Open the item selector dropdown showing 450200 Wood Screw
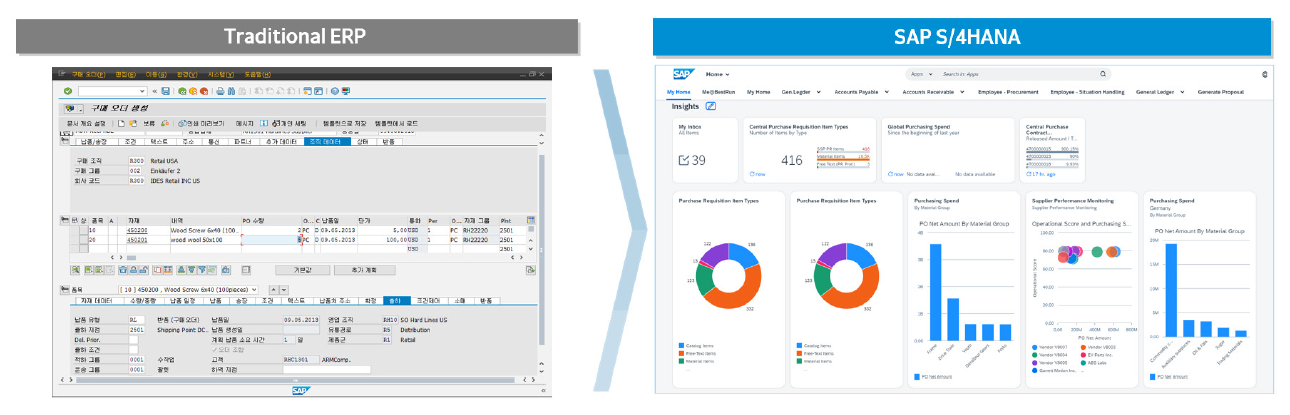 tap(254, 289)
